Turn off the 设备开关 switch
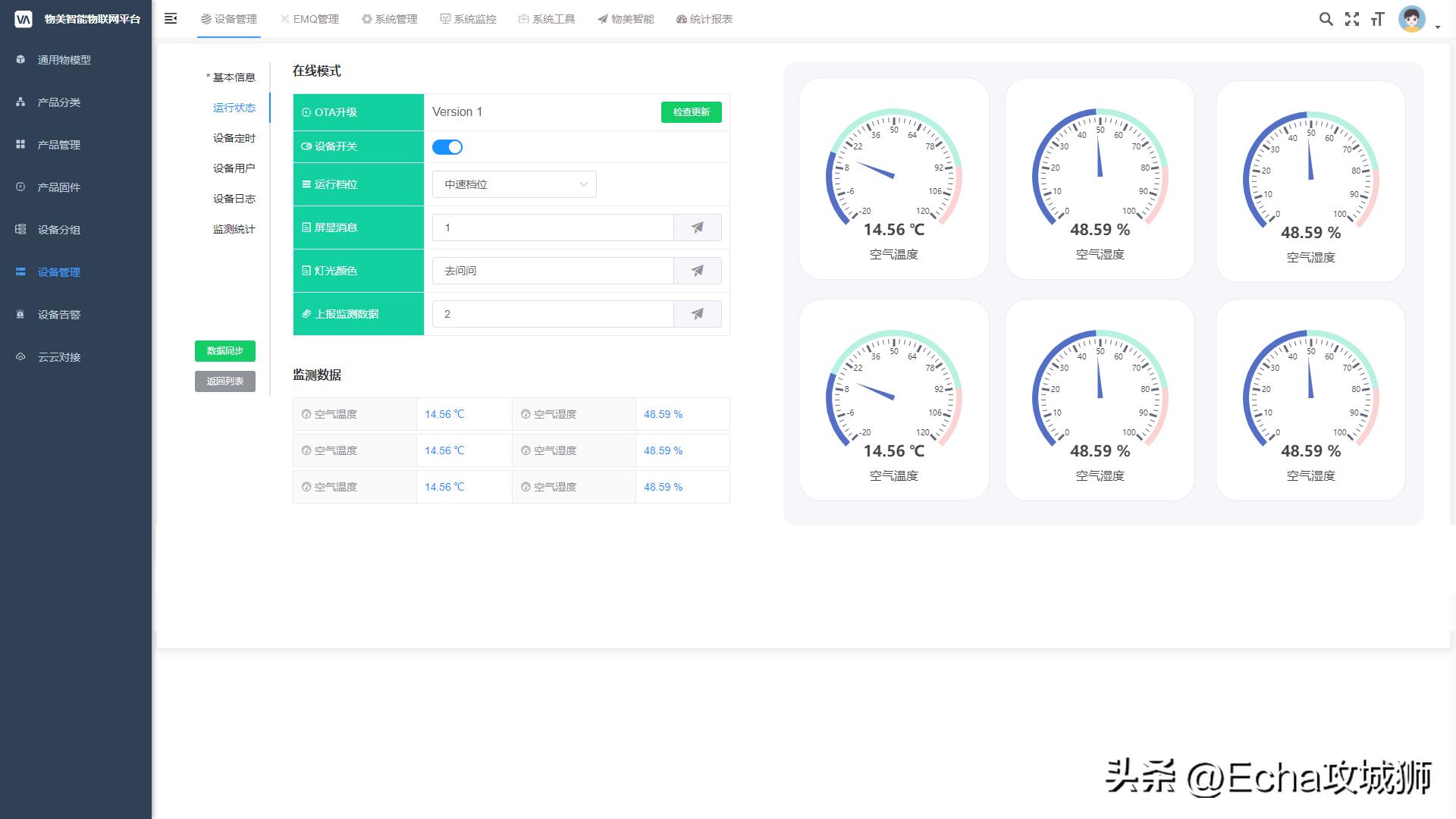The width and height of the screenshot is (1456, 819). click(x=448, y=146)
